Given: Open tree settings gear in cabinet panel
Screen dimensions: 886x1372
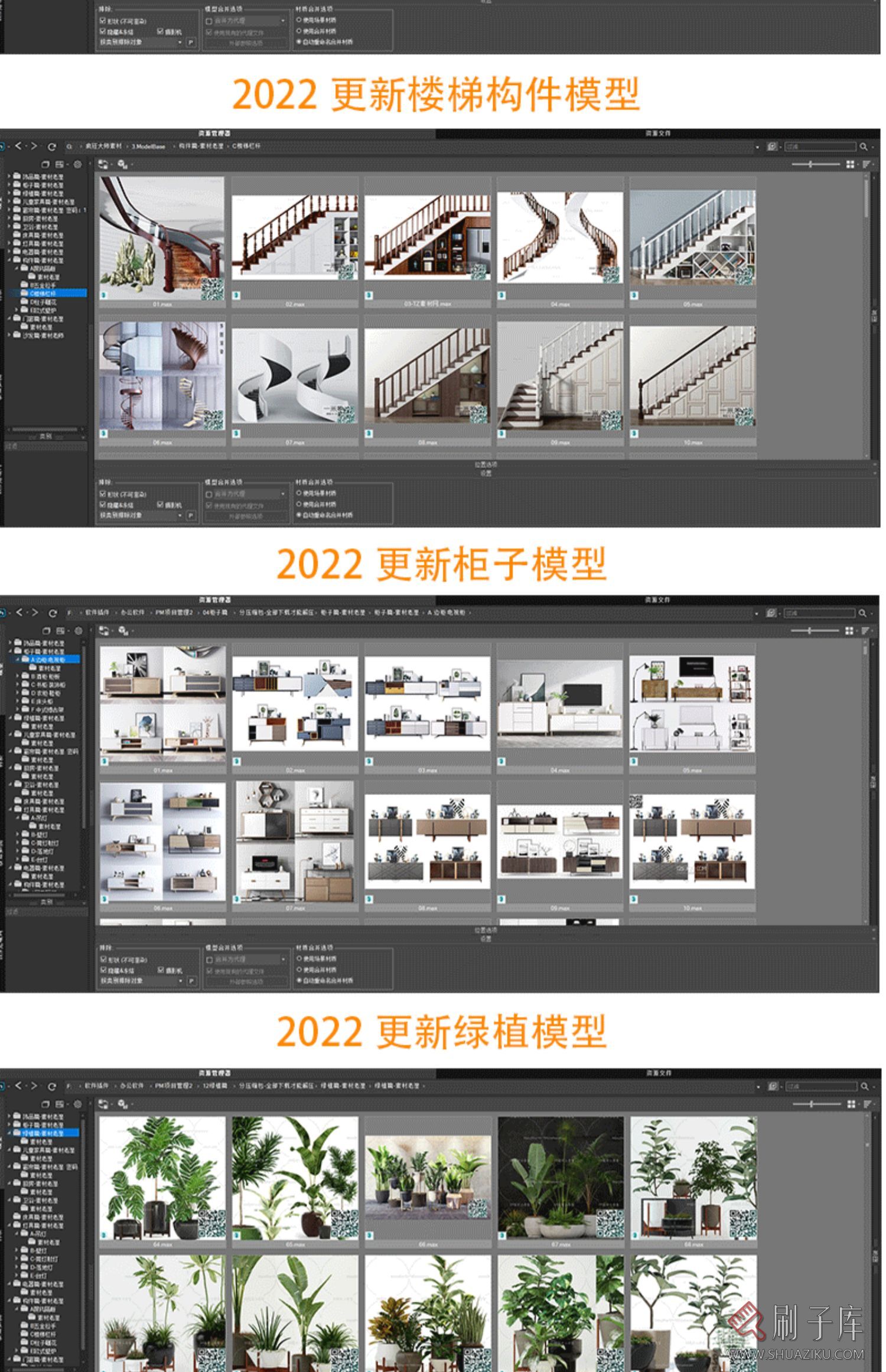Looking at the screenshot, I should (77, 630).
